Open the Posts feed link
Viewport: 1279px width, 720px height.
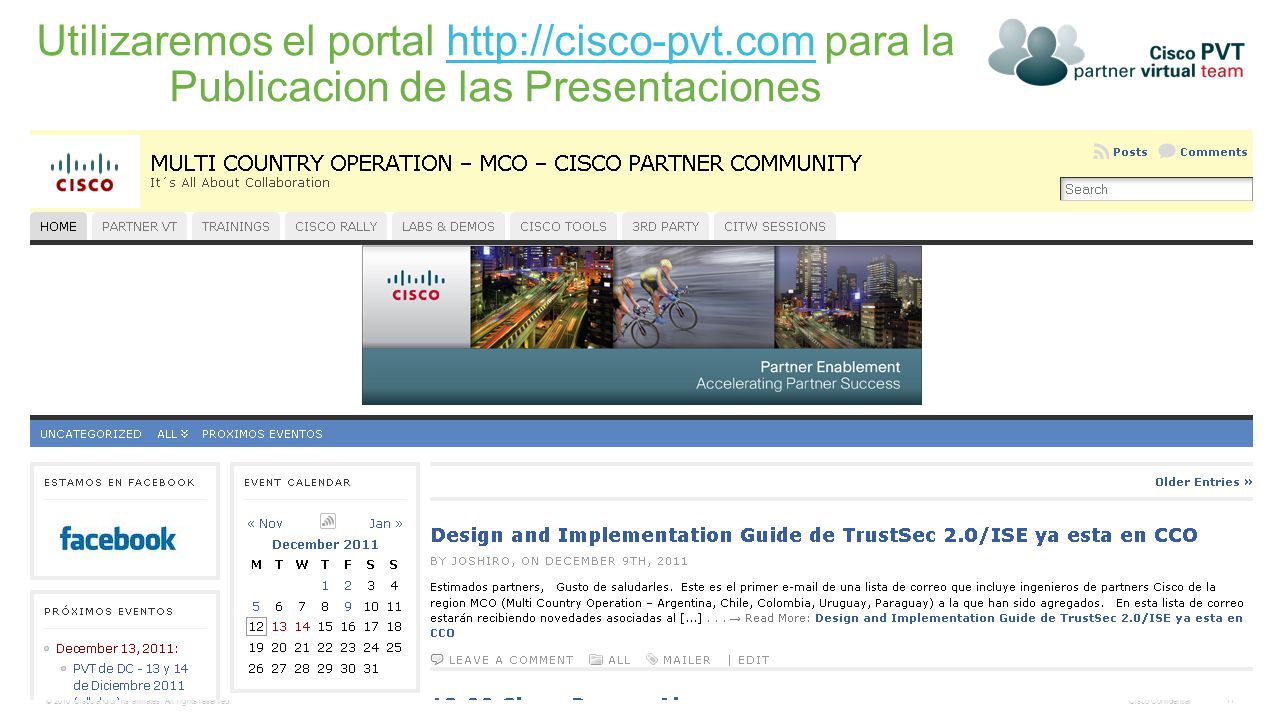pyautogui.click(x=1130, y=152)
